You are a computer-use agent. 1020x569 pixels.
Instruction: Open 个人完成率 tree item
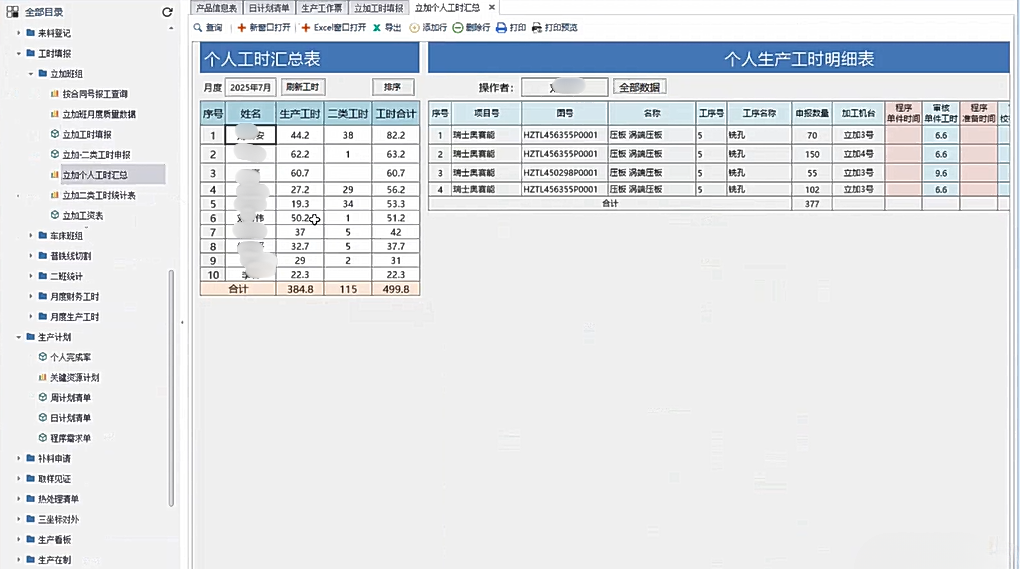pos(70,357)
